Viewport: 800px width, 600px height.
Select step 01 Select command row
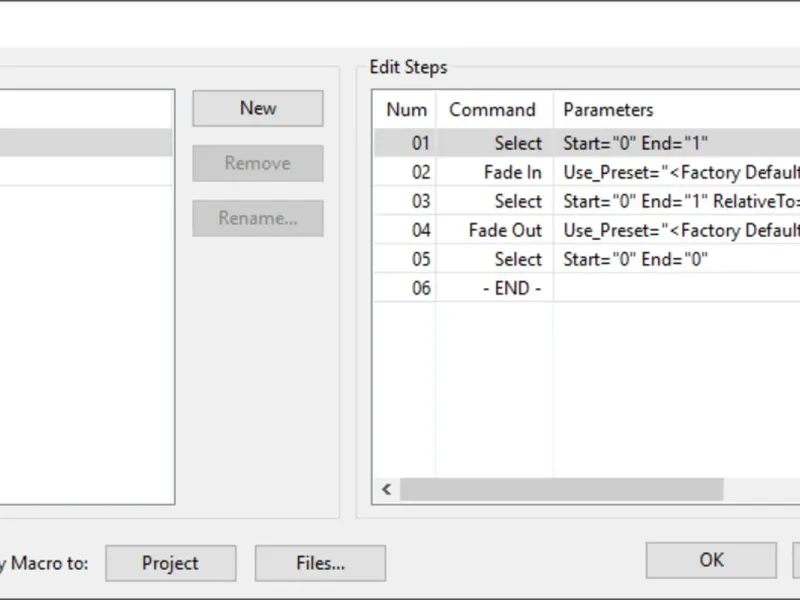[517, 143]
